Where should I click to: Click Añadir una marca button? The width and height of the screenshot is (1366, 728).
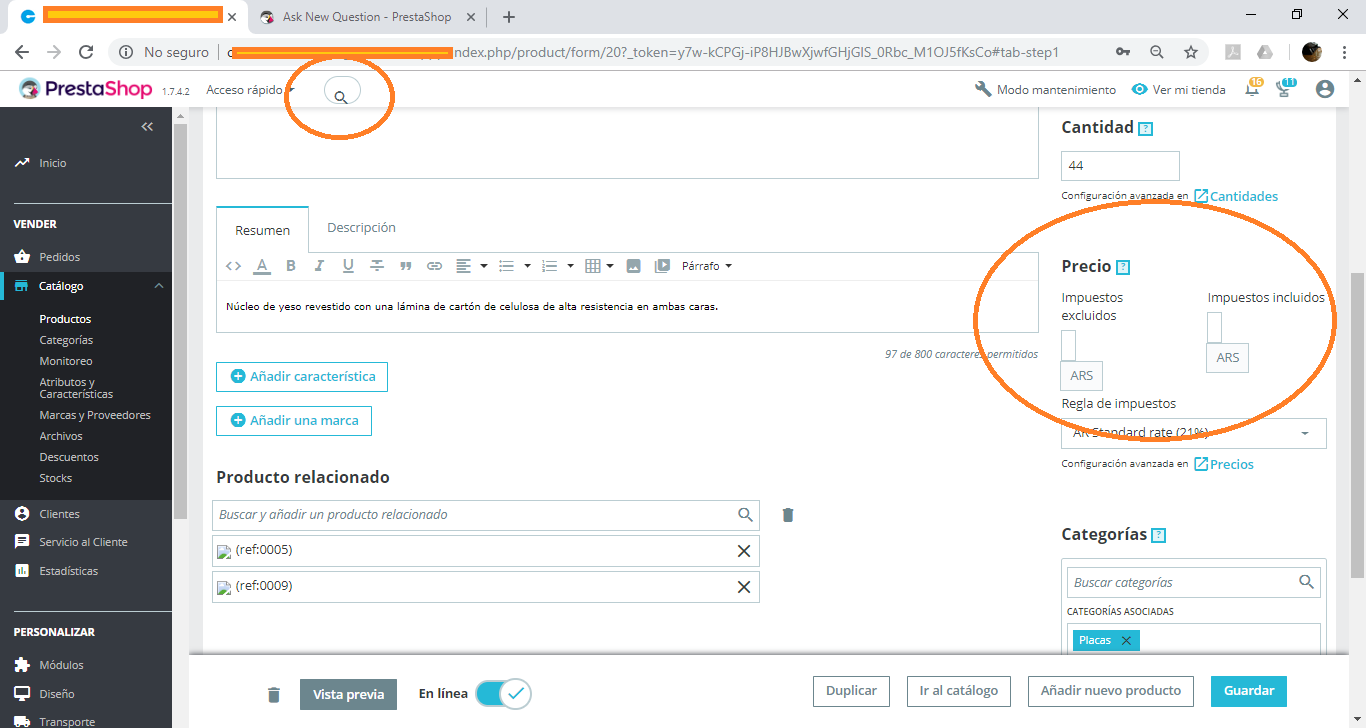click(x=294, y=421)
